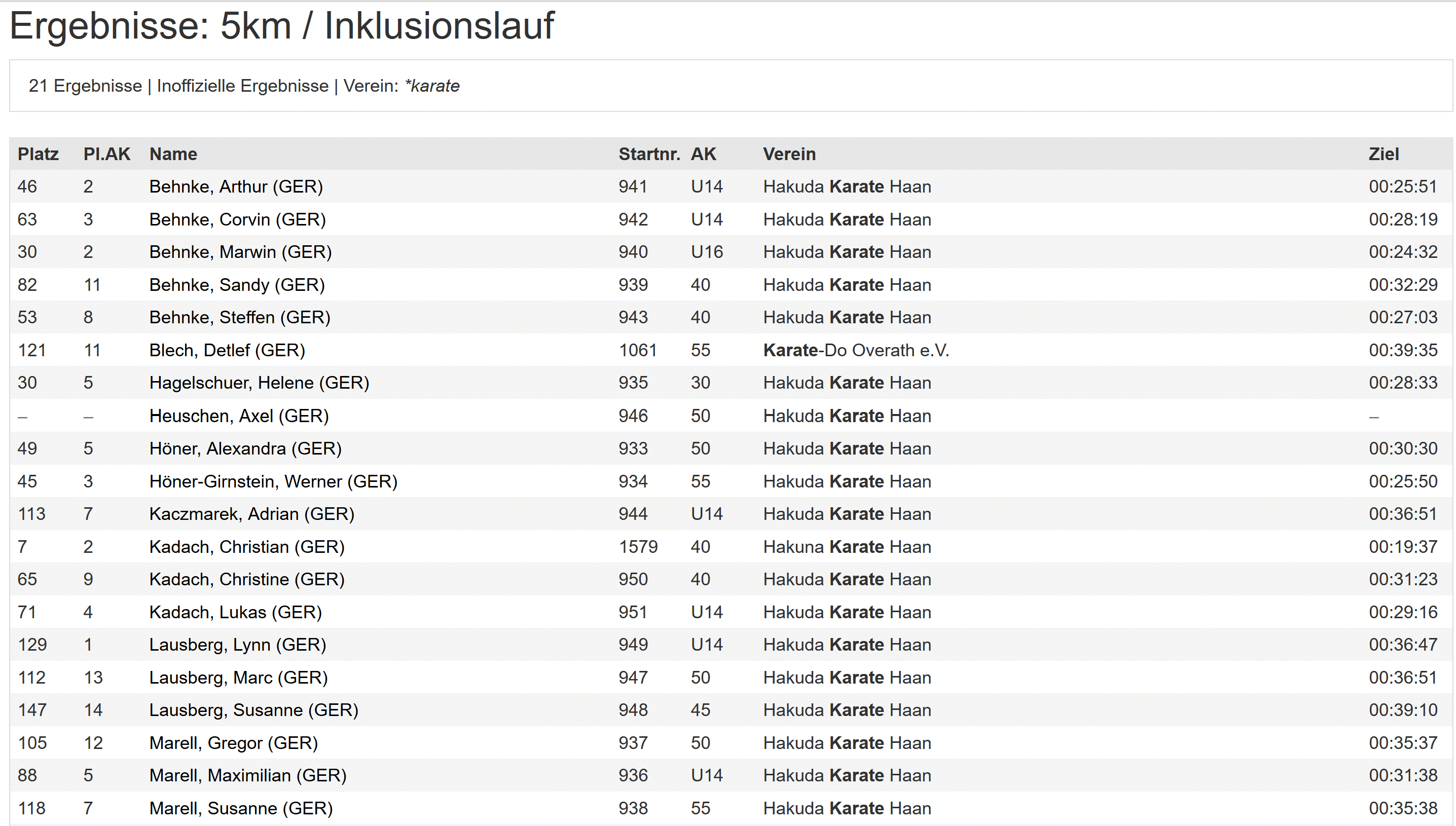Click Höner-Girnstein, Werner (GER)
The height and width of the screenshot is (826, 1456).
click(x=273, y=481)
